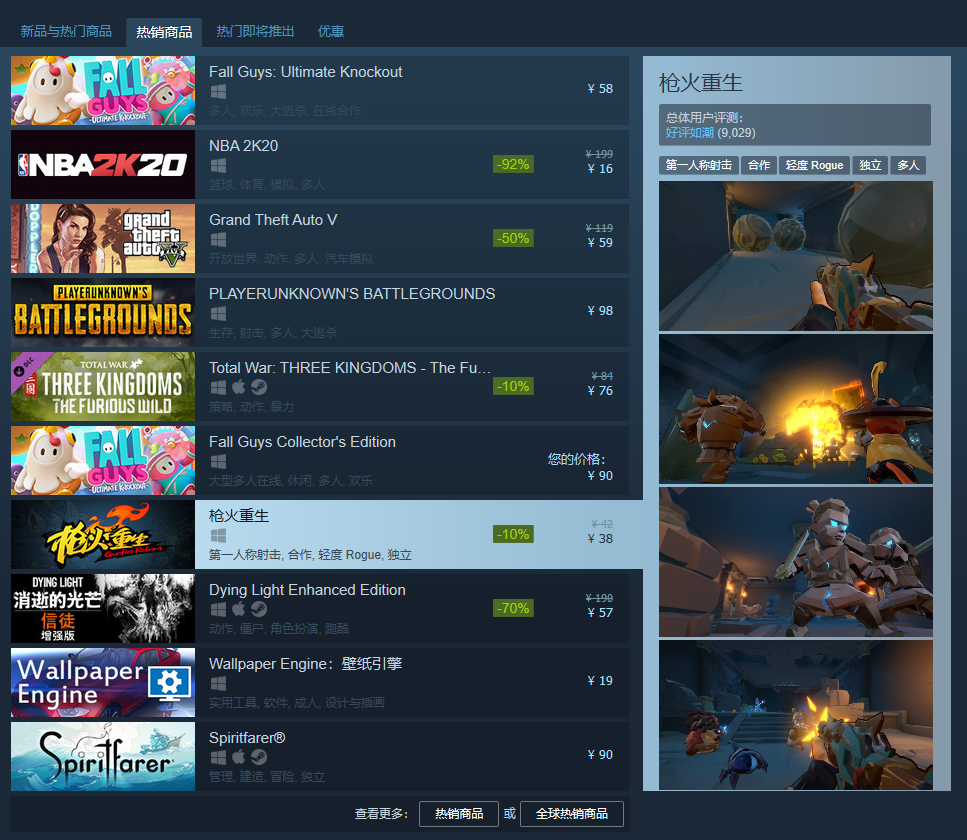Open Fall Guys Collector's Edition title
967x840 pixels.
302,442
